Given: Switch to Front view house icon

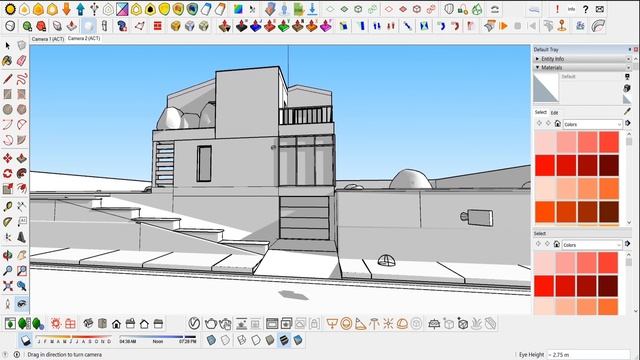Looking at the screenshot, I should click(x=116, y=324).
